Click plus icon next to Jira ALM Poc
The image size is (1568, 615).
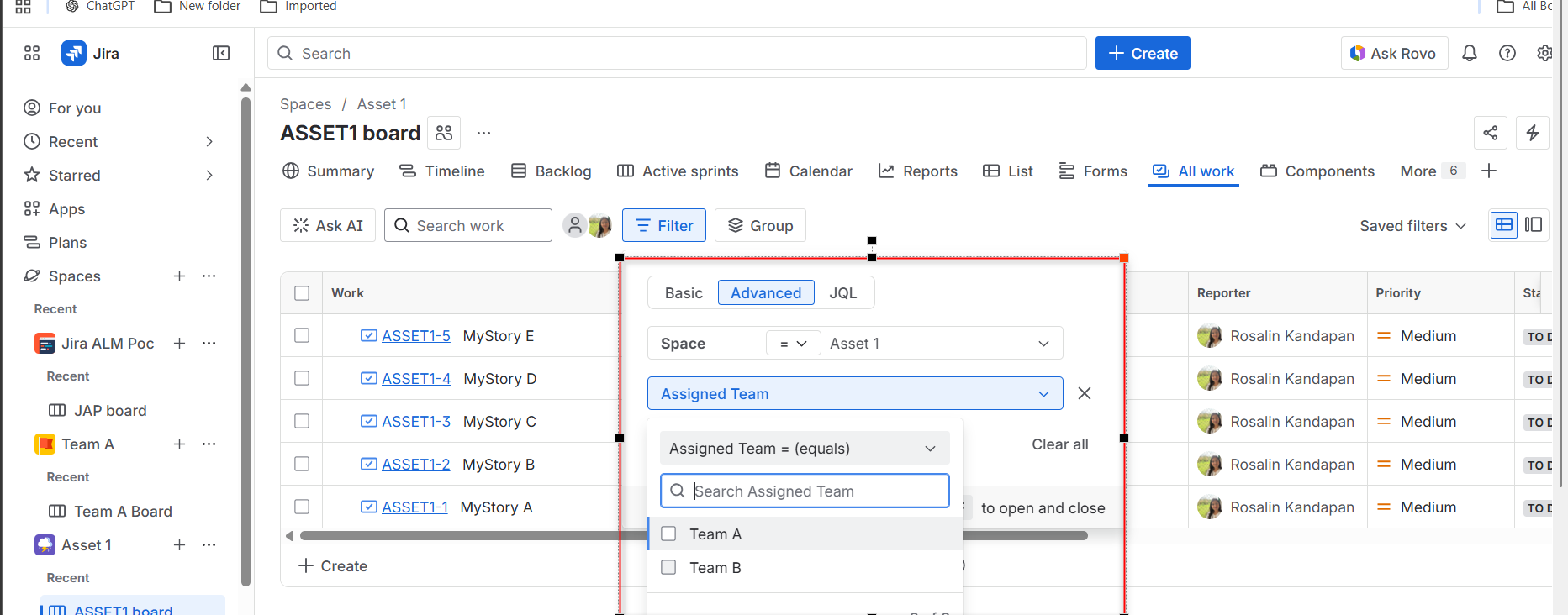(x=179, y=343)
